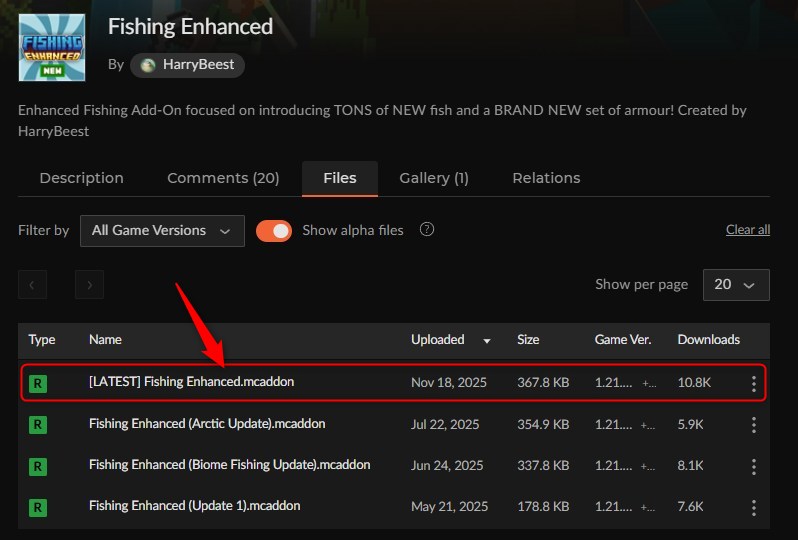Expand game versions for [LATEST] Fishing Enhanced row
Viewport: 798px width, 540px height.
click(x=649, y=383)
